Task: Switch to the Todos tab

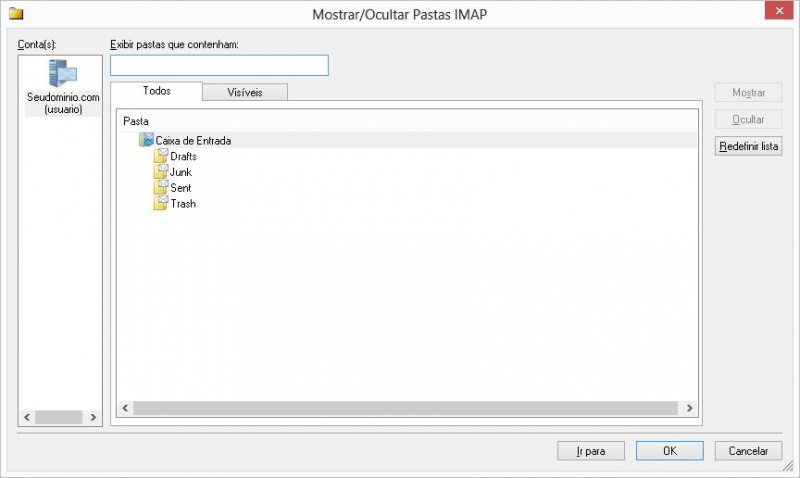Action: coord(156,91)
